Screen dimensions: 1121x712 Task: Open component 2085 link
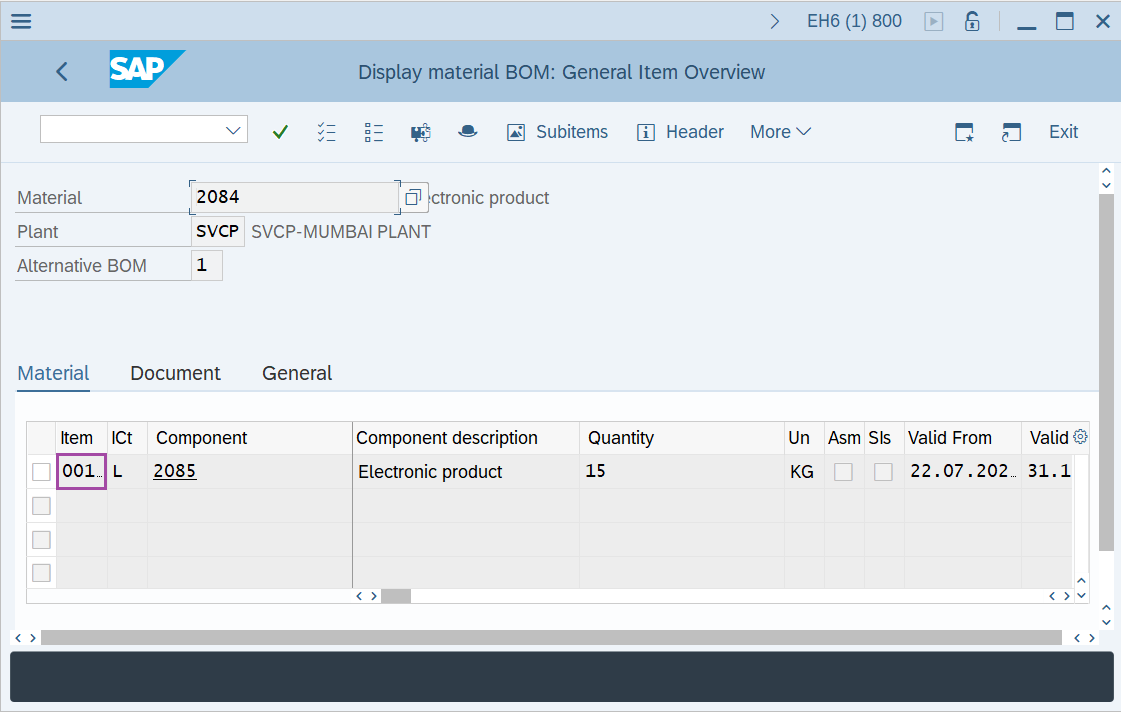point(175,471)
